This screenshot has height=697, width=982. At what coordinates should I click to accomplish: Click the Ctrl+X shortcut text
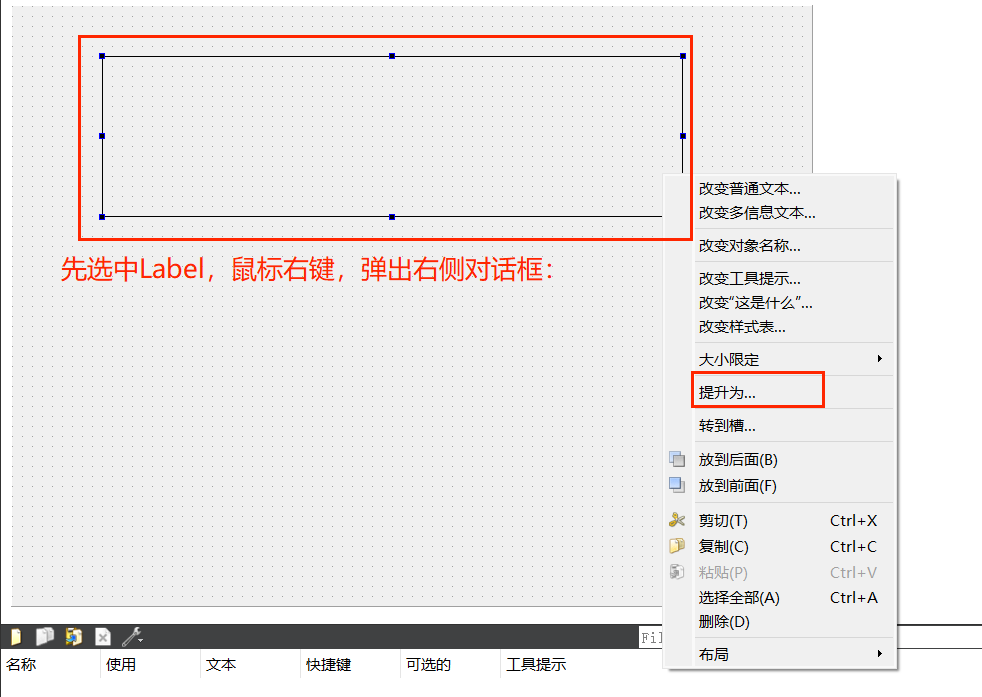coord(854,520)
